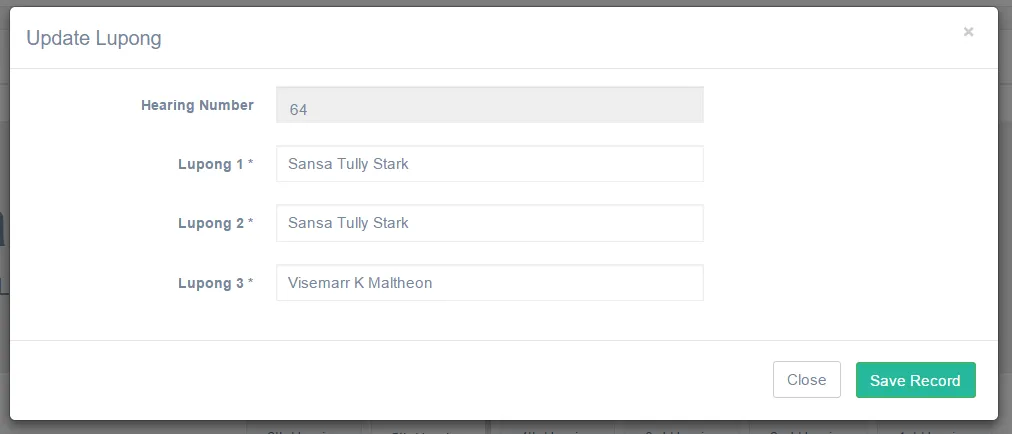Click the Lupong 1 label text
The image size is (1012, 434).
point(211,164)
